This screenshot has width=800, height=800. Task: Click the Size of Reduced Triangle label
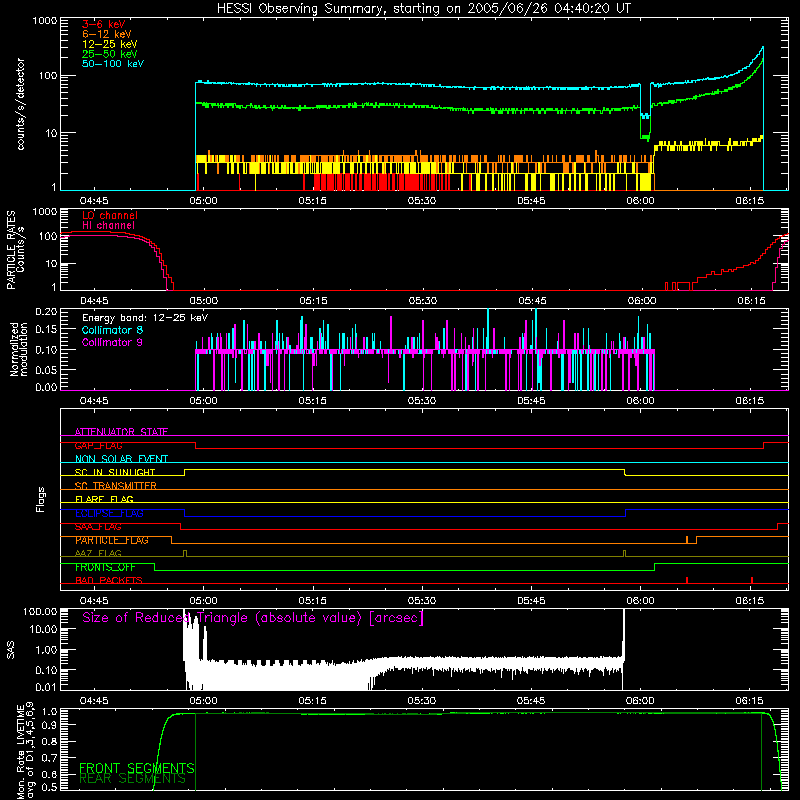click(x=253, y=618)
